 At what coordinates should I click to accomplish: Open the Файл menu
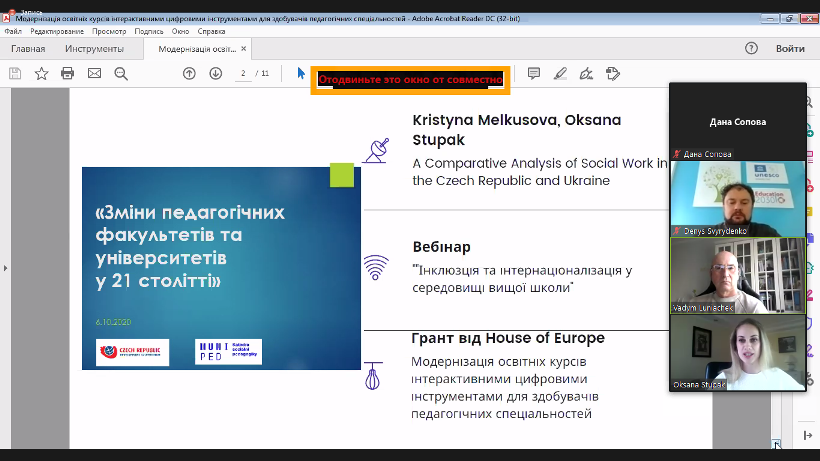[13, 31]
